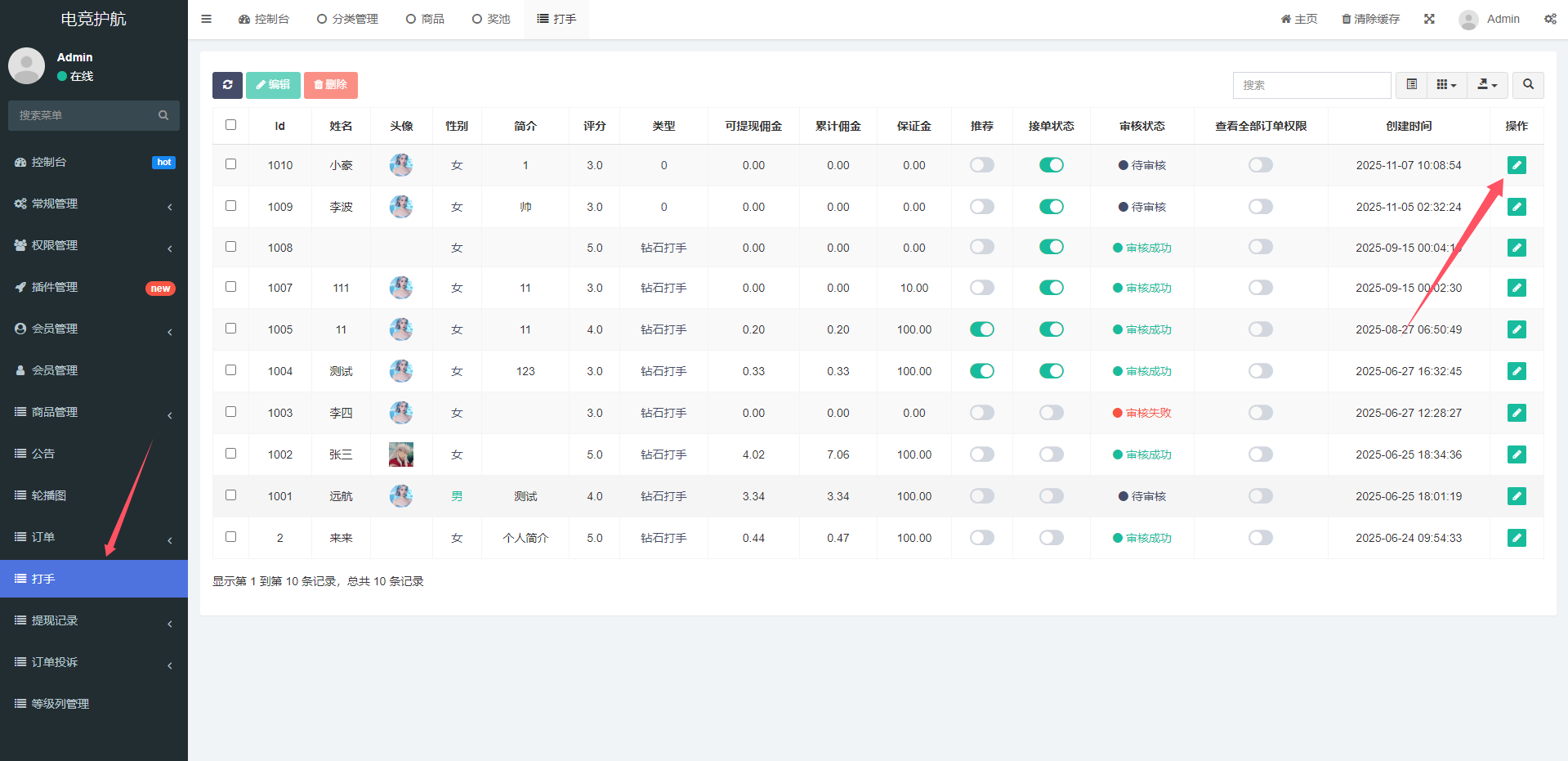This screenshot has width=1568, height=761.
Task: Click the 清除缓存 link in header
Action: 1370,19
